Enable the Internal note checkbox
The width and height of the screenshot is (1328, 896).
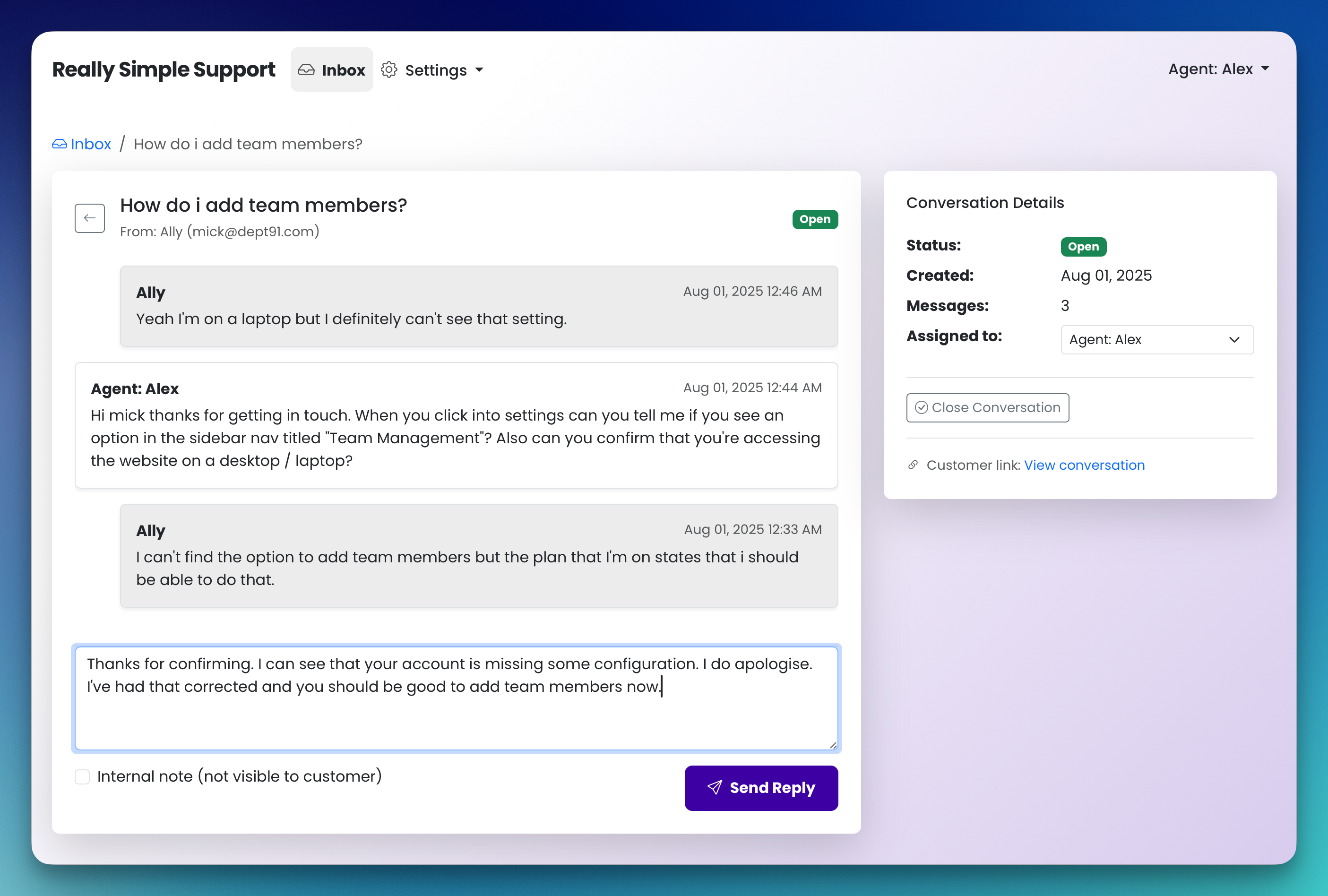point(82,776)
